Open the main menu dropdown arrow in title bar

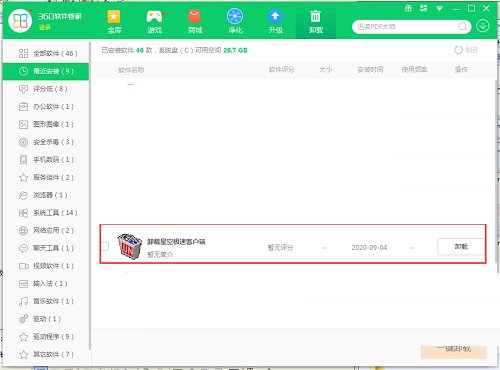(x=439, y=9)
